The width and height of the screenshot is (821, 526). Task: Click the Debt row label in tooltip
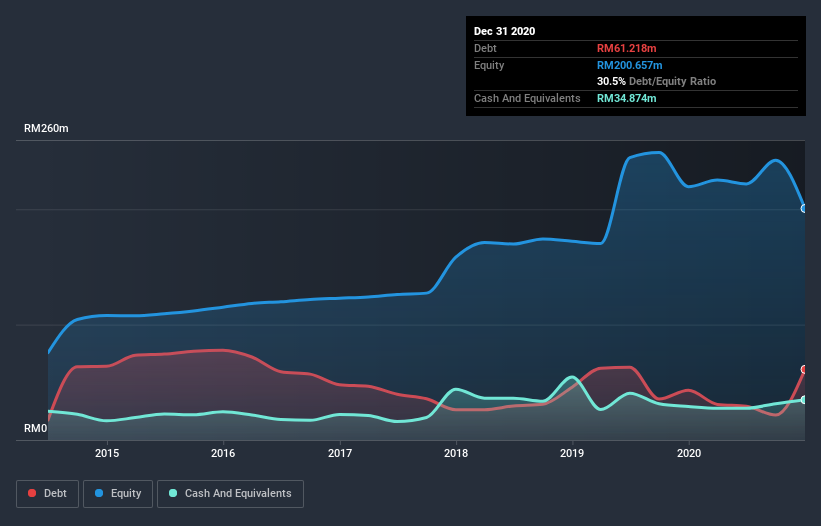coord(485,48)
